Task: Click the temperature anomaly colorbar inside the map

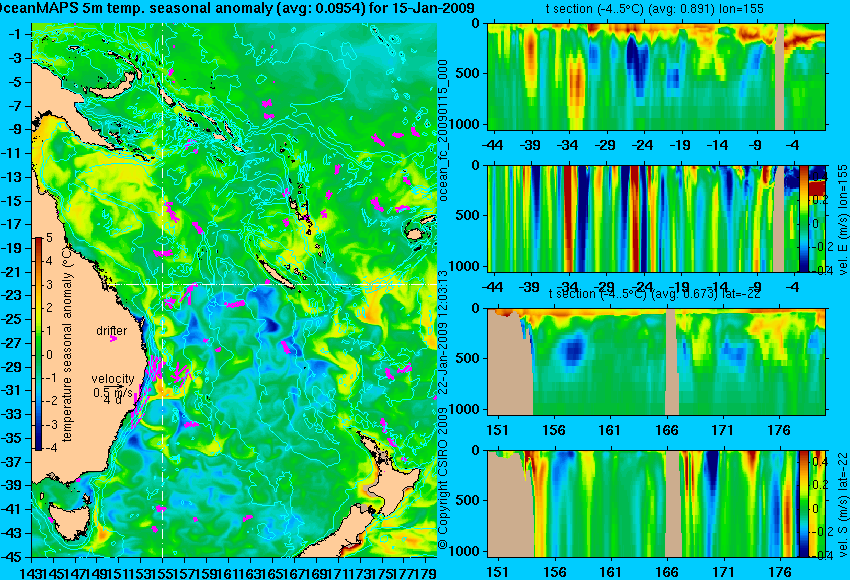Action: pos(38,344)
